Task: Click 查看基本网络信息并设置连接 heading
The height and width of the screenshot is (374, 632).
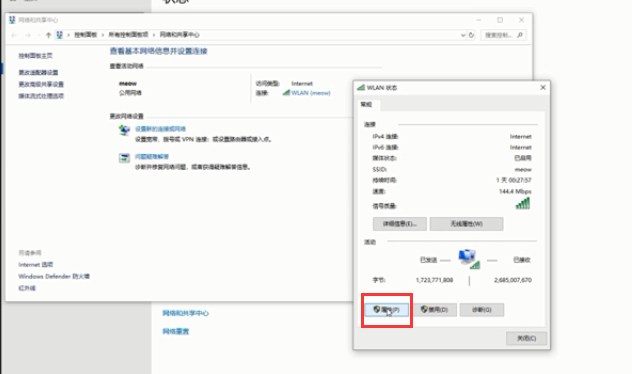Action: (x=158, y=51)
